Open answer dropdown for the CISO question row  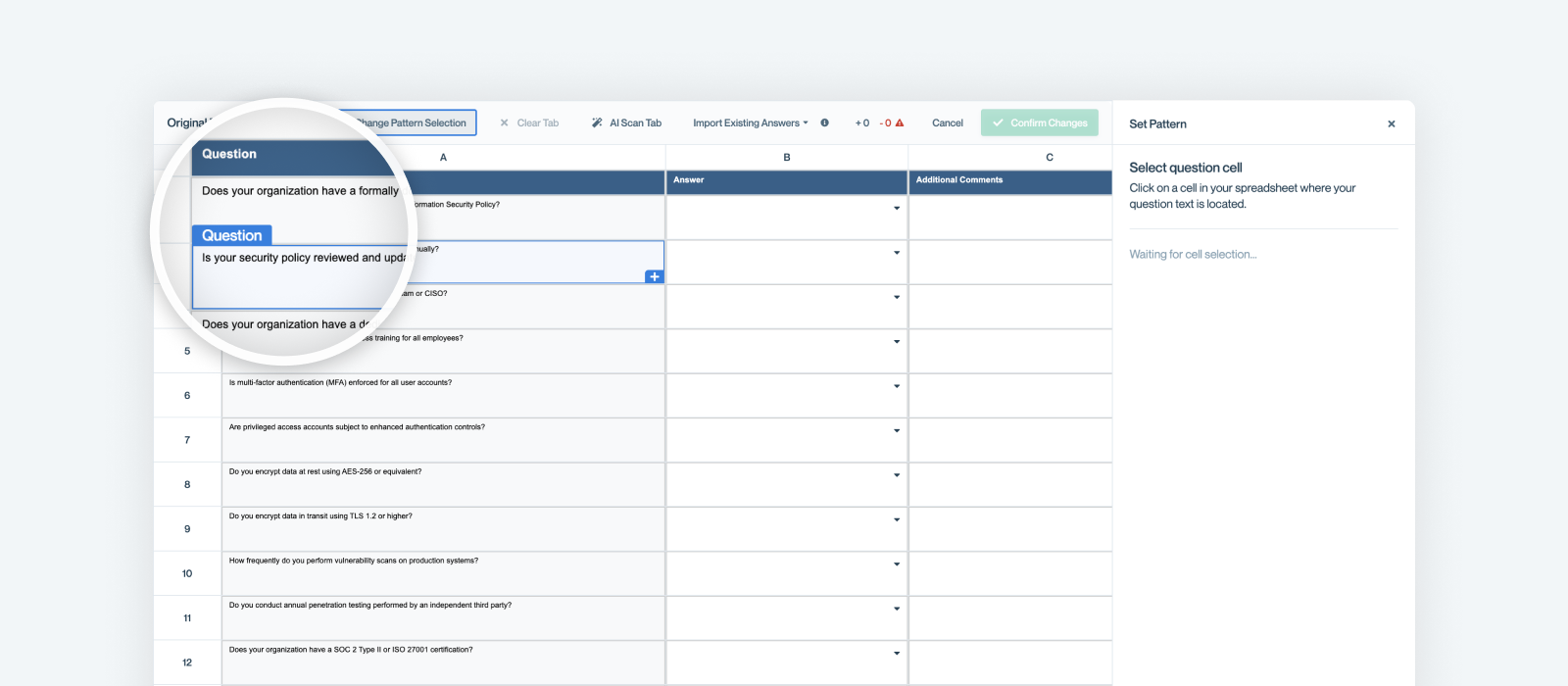tap(897, 297)
